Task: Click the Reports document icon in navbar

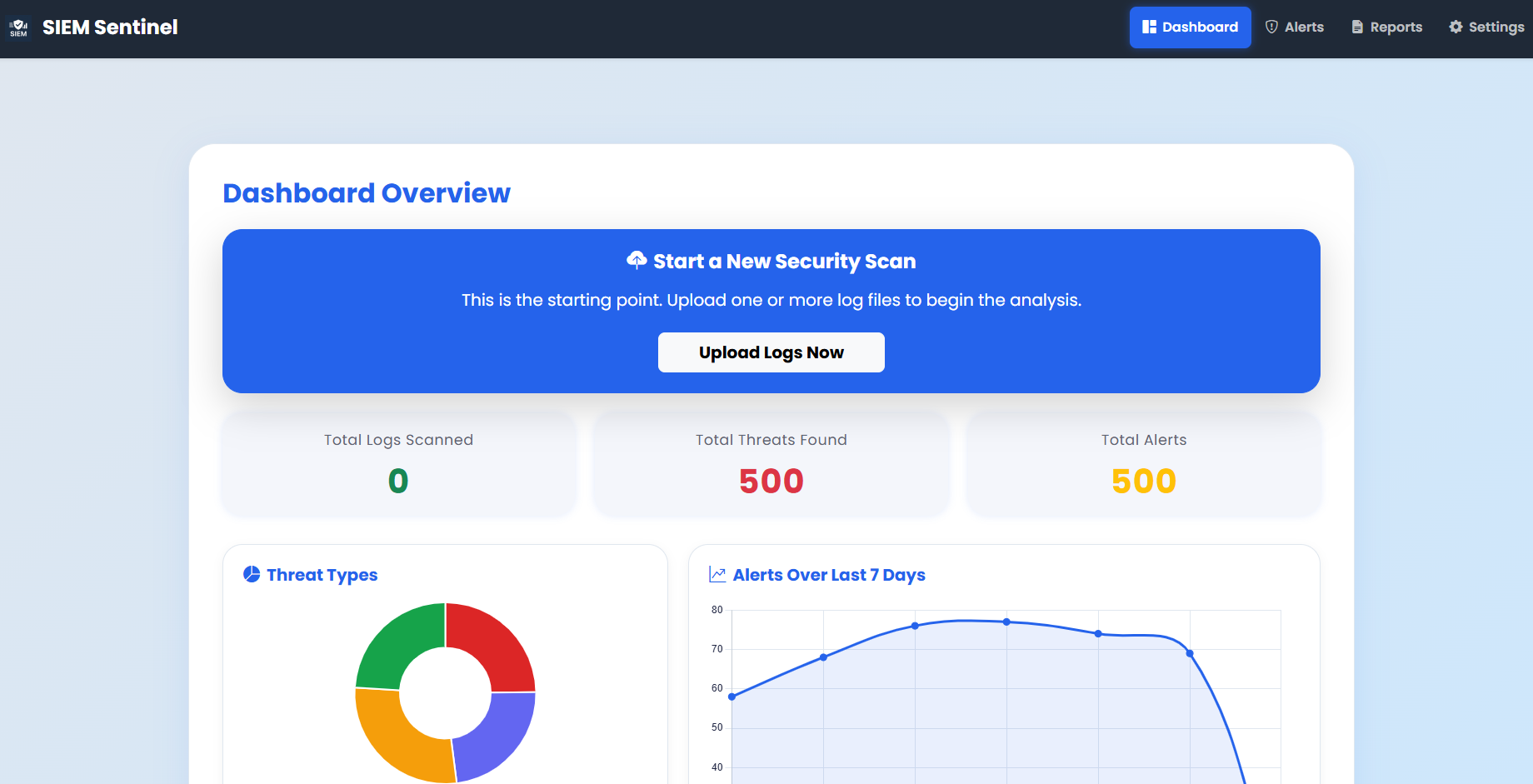Action: pyautogui.click(x=1357, y=27)
